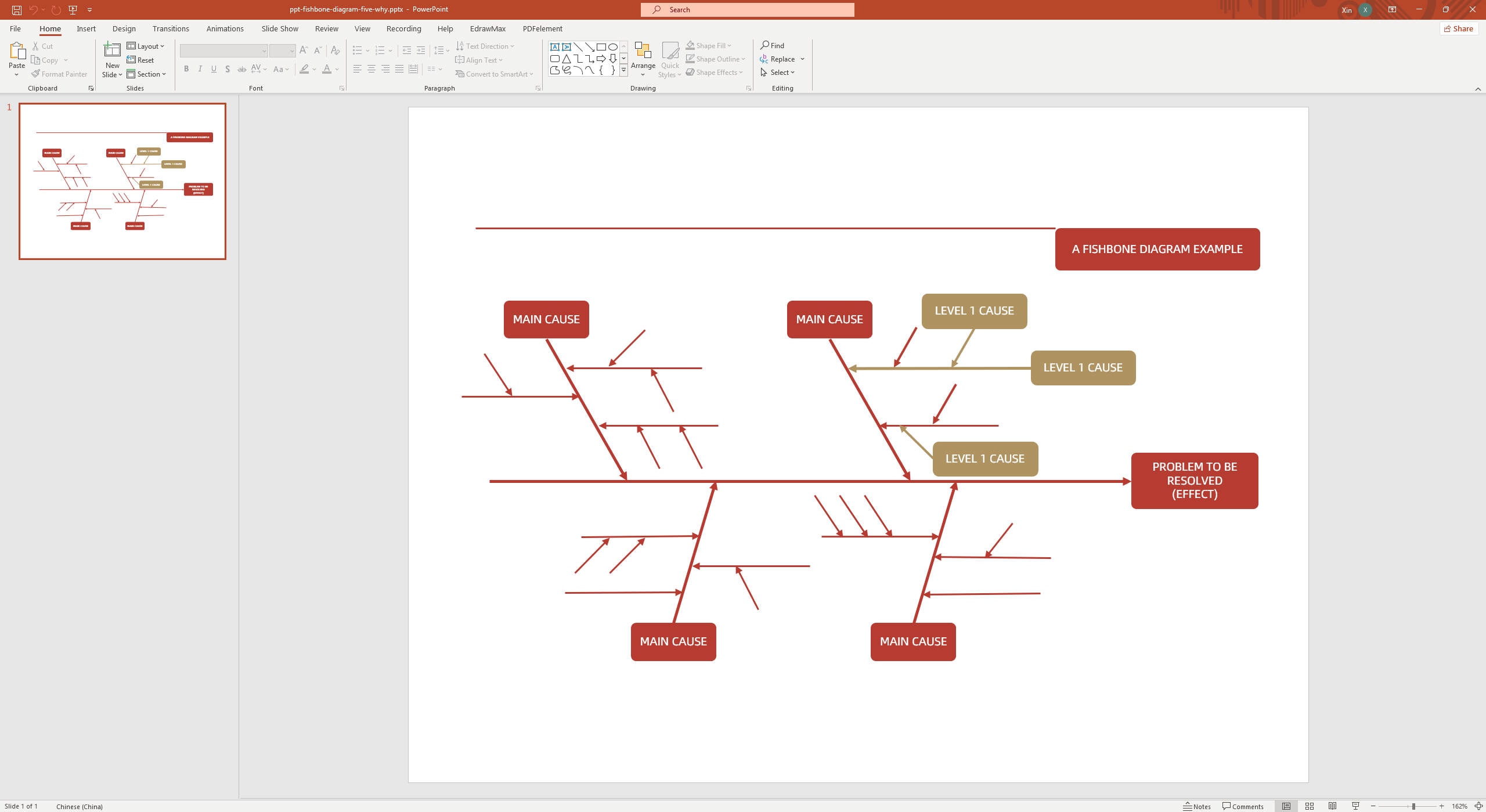Select the slide 1 thumbnail

pos(122,181)
